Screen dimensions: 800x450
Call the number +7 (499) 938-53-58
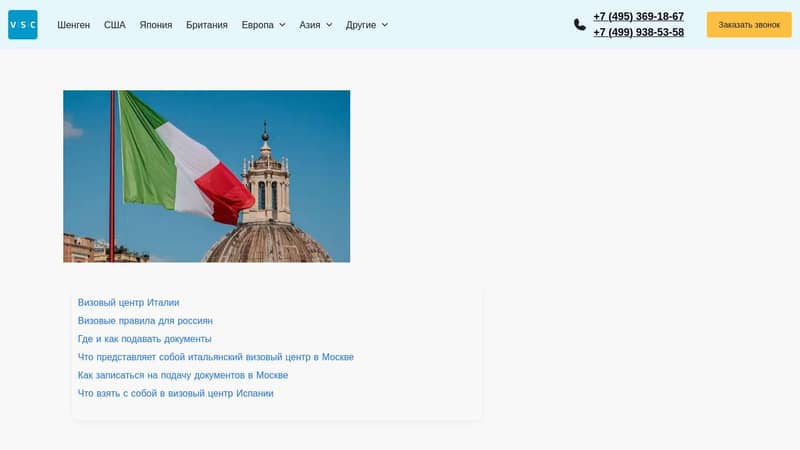click(638, 32)
